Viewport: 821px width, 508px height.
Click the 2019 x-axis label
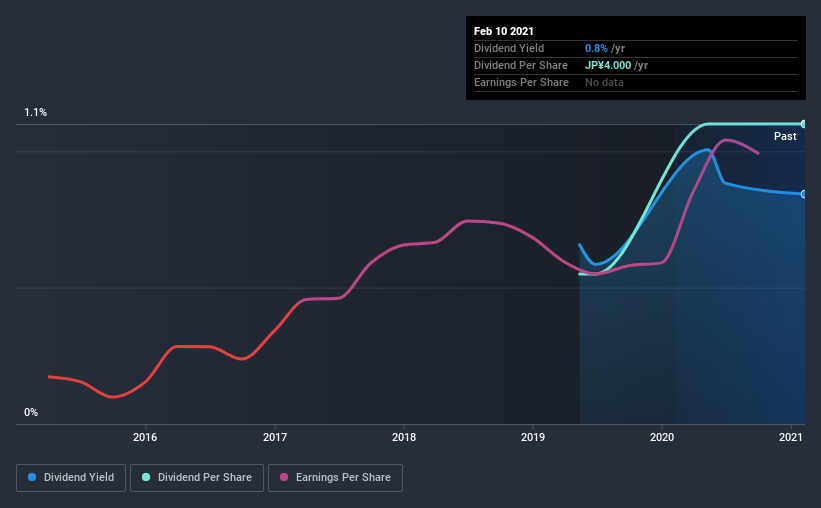tap(533, 437)
